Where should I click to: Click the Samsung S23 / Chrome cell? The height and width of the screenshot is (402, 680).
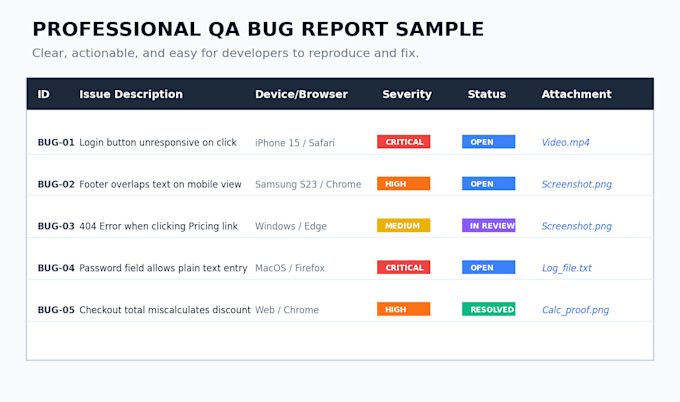308,184
